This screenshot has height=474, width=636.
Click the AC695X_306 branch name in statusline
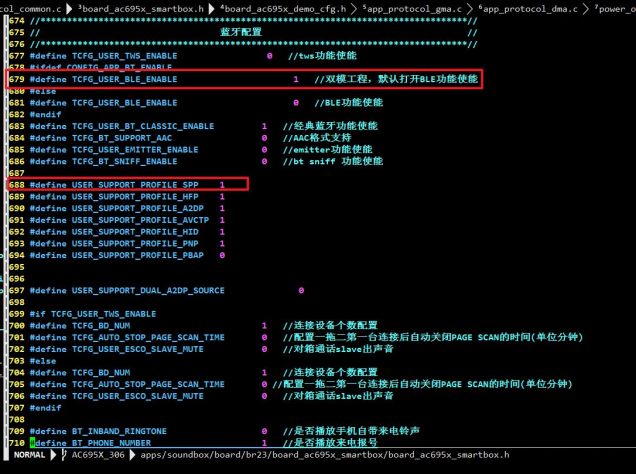tap(98, 455)
